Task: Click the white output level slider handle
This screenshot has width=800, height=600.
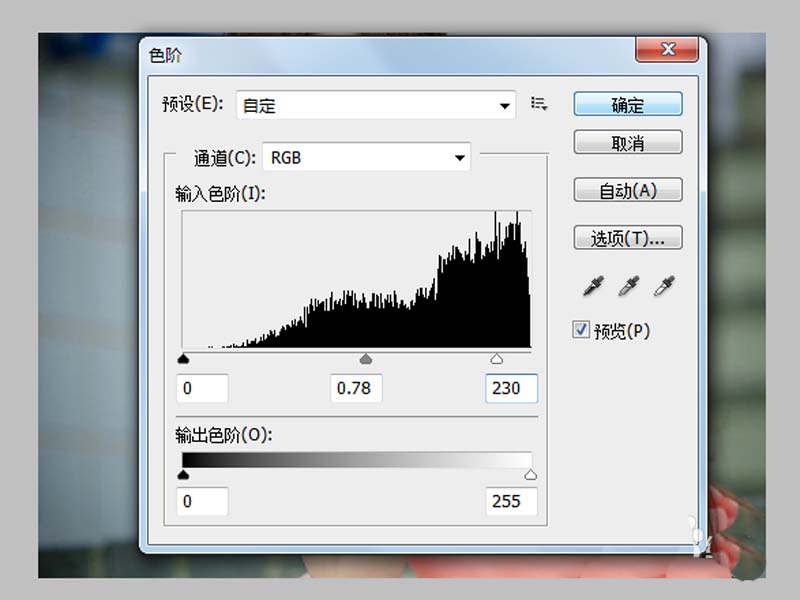Action: 530,475
